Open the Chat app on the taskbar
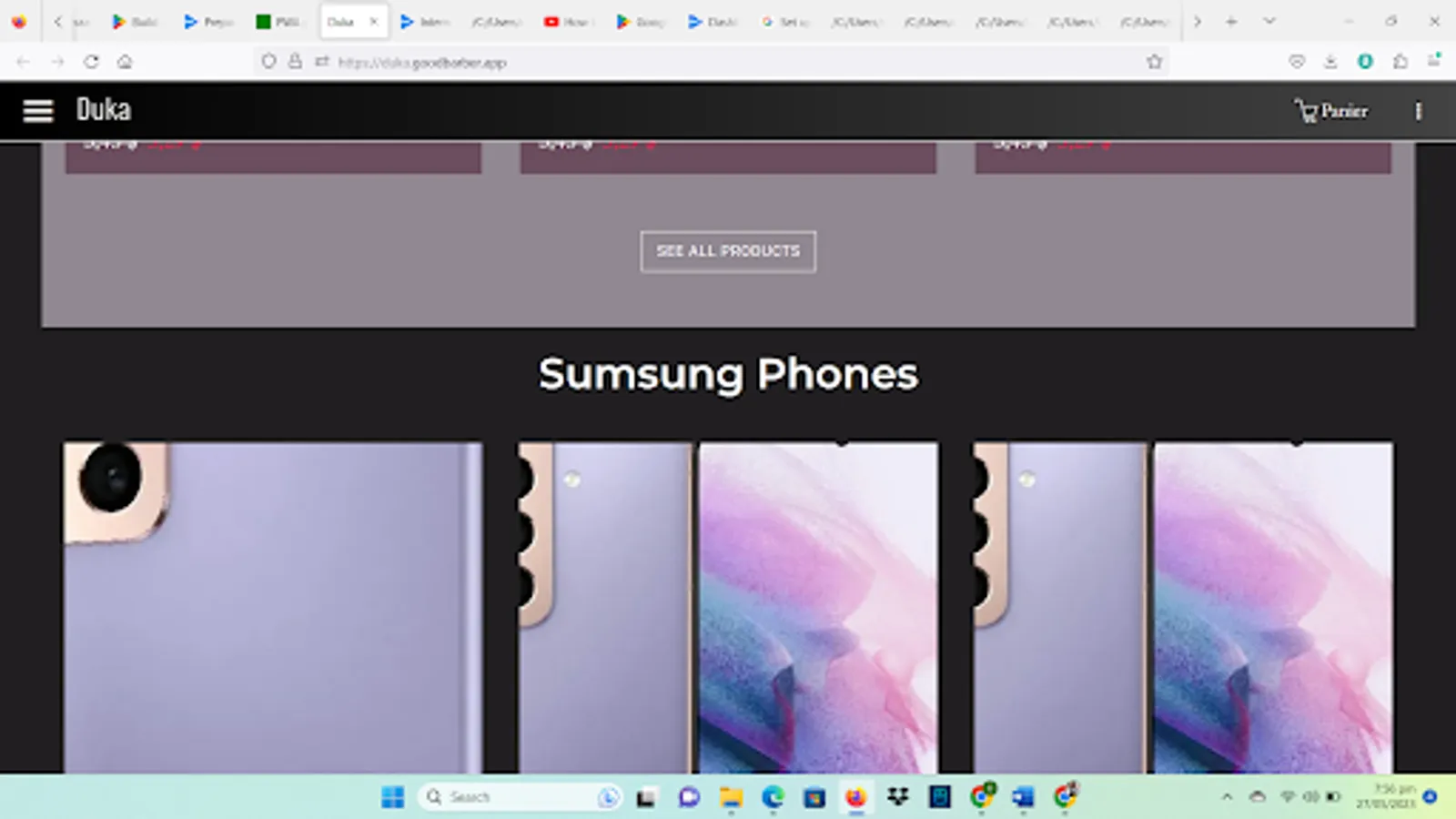 (x=689, y=798)
